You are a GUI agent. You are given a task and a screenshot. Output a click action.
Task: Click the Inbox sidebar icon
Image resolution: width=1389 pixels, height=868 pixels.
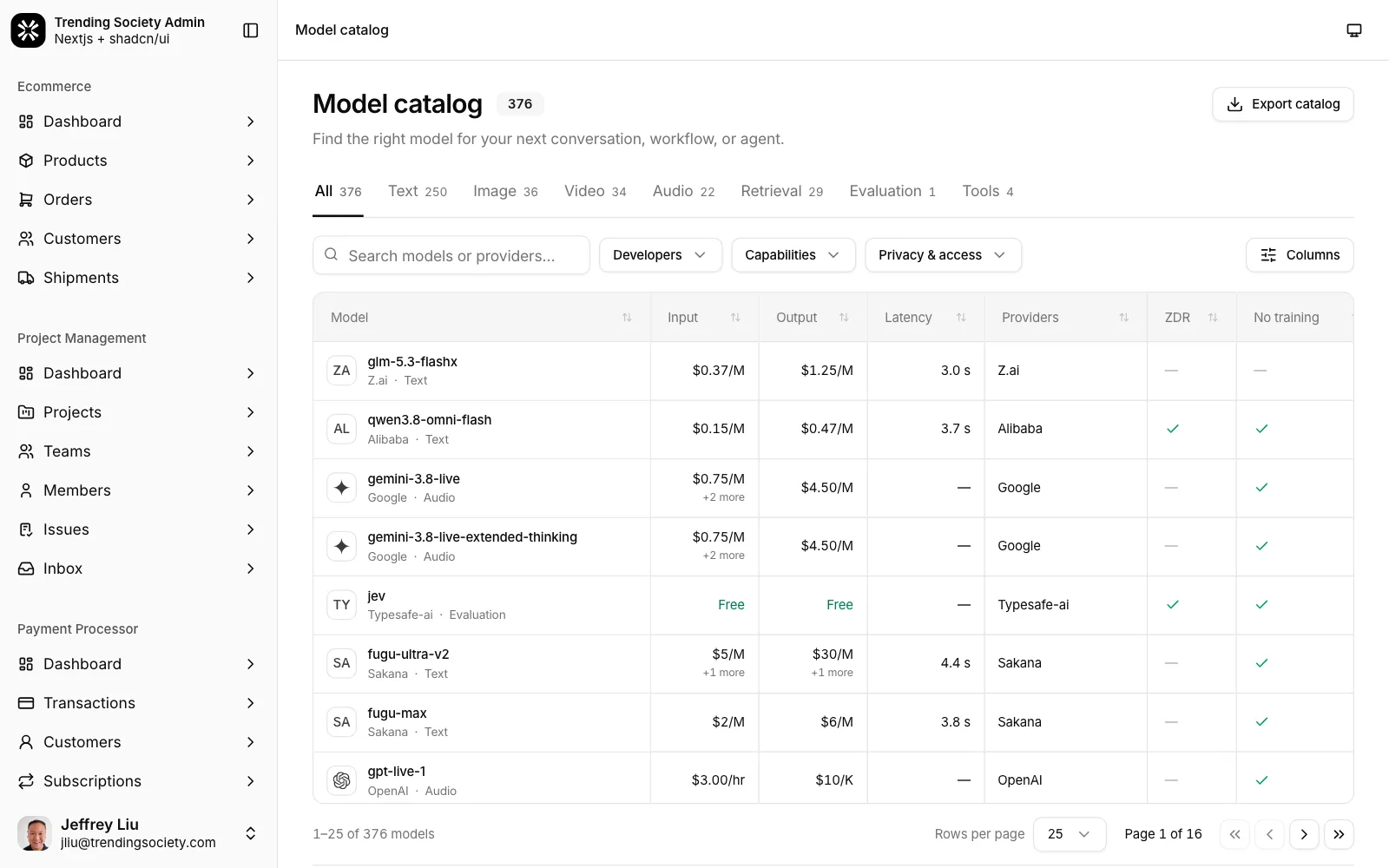(x=26, y=569)
